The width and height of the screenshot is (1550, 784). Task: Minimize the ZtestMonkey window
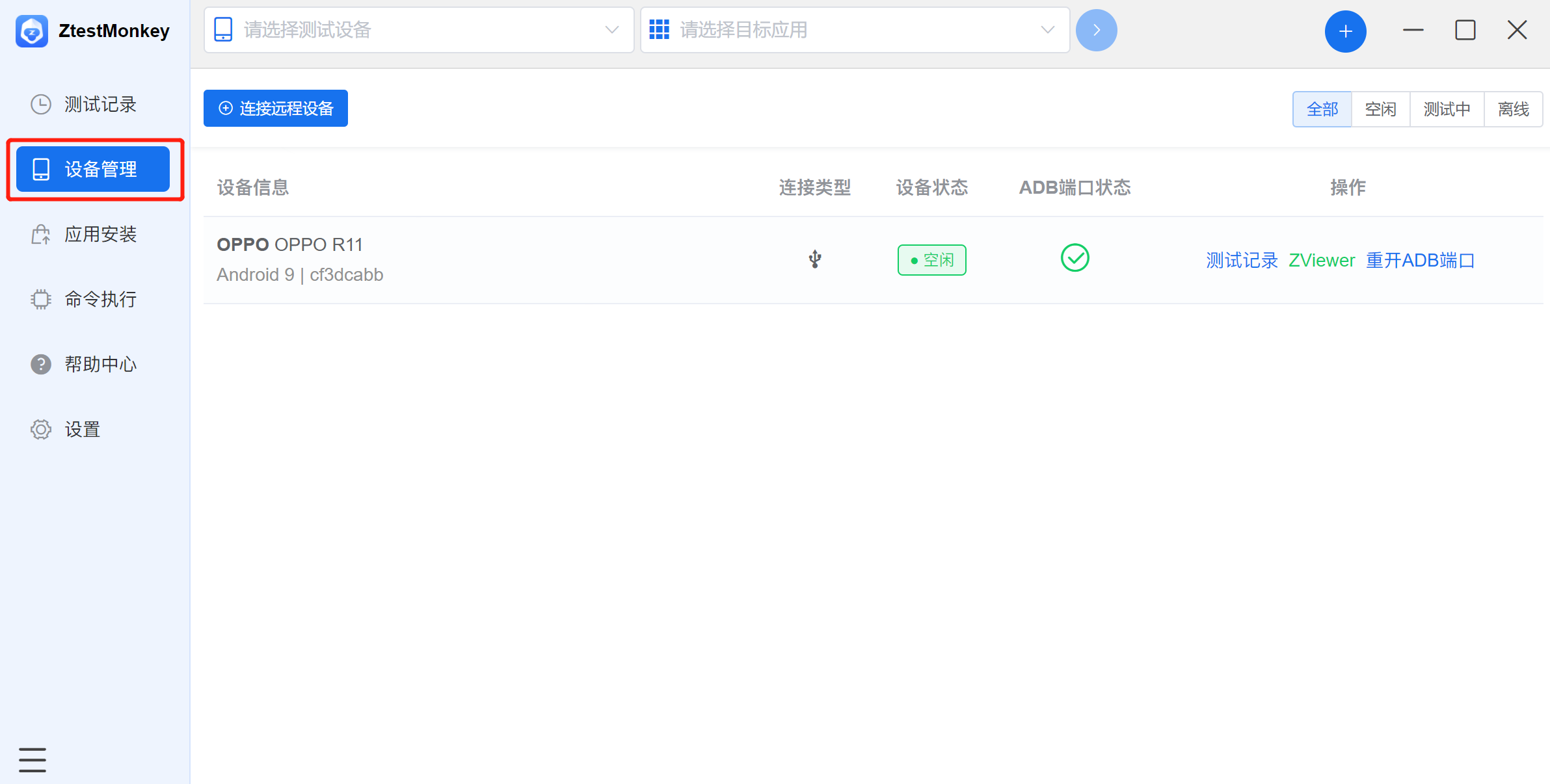pos(1413,30)
